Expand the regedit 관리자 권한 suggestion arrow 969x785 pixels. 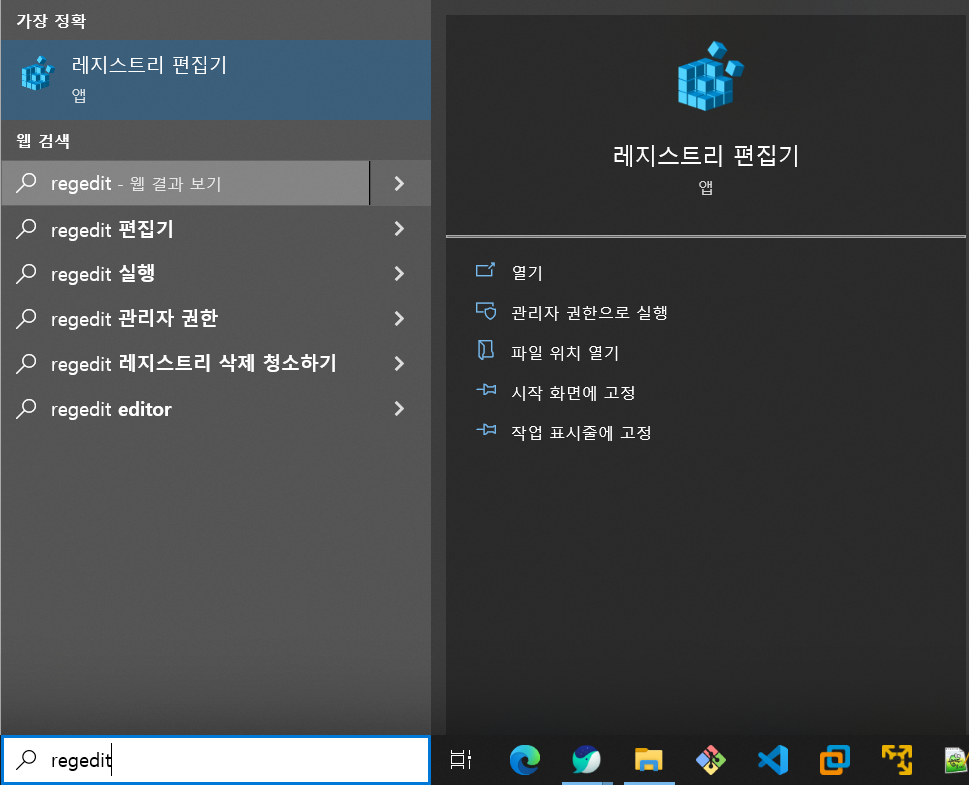(x=399, y=318)
